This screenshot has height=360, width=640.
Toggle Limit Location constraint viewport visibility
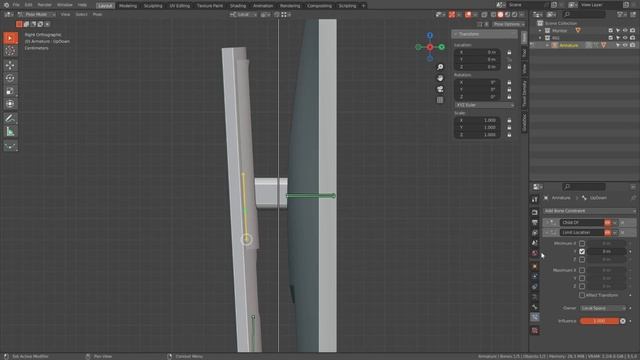tap(608, 232)
